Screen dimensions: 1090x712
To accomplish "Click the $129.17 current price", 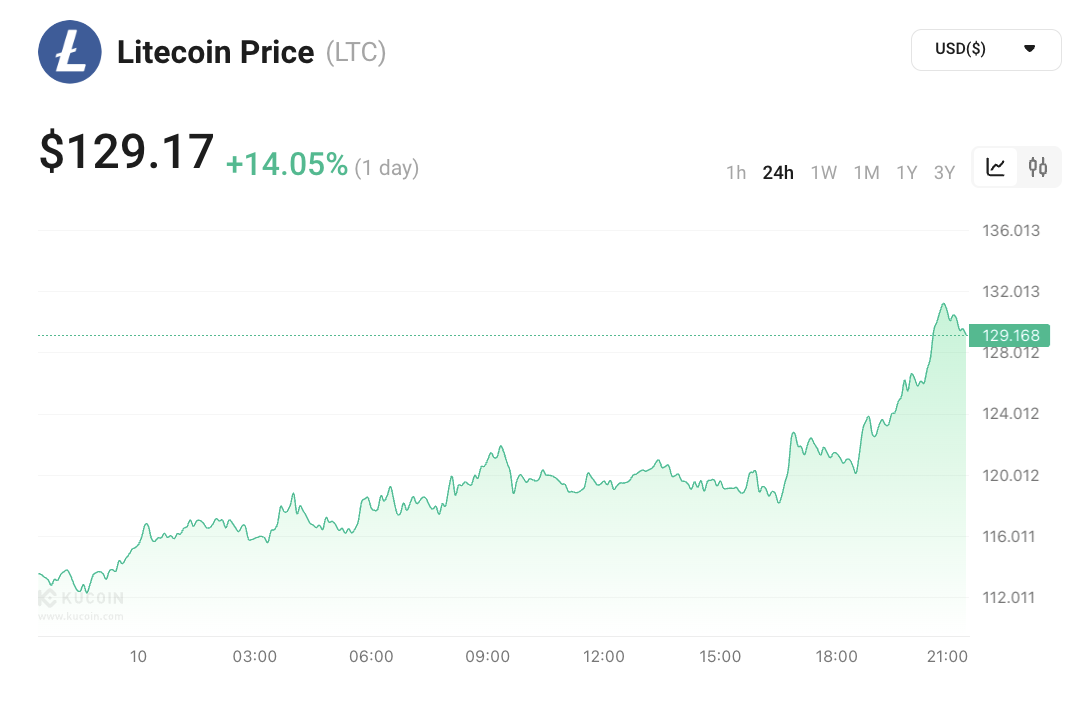I will (127, 152).
